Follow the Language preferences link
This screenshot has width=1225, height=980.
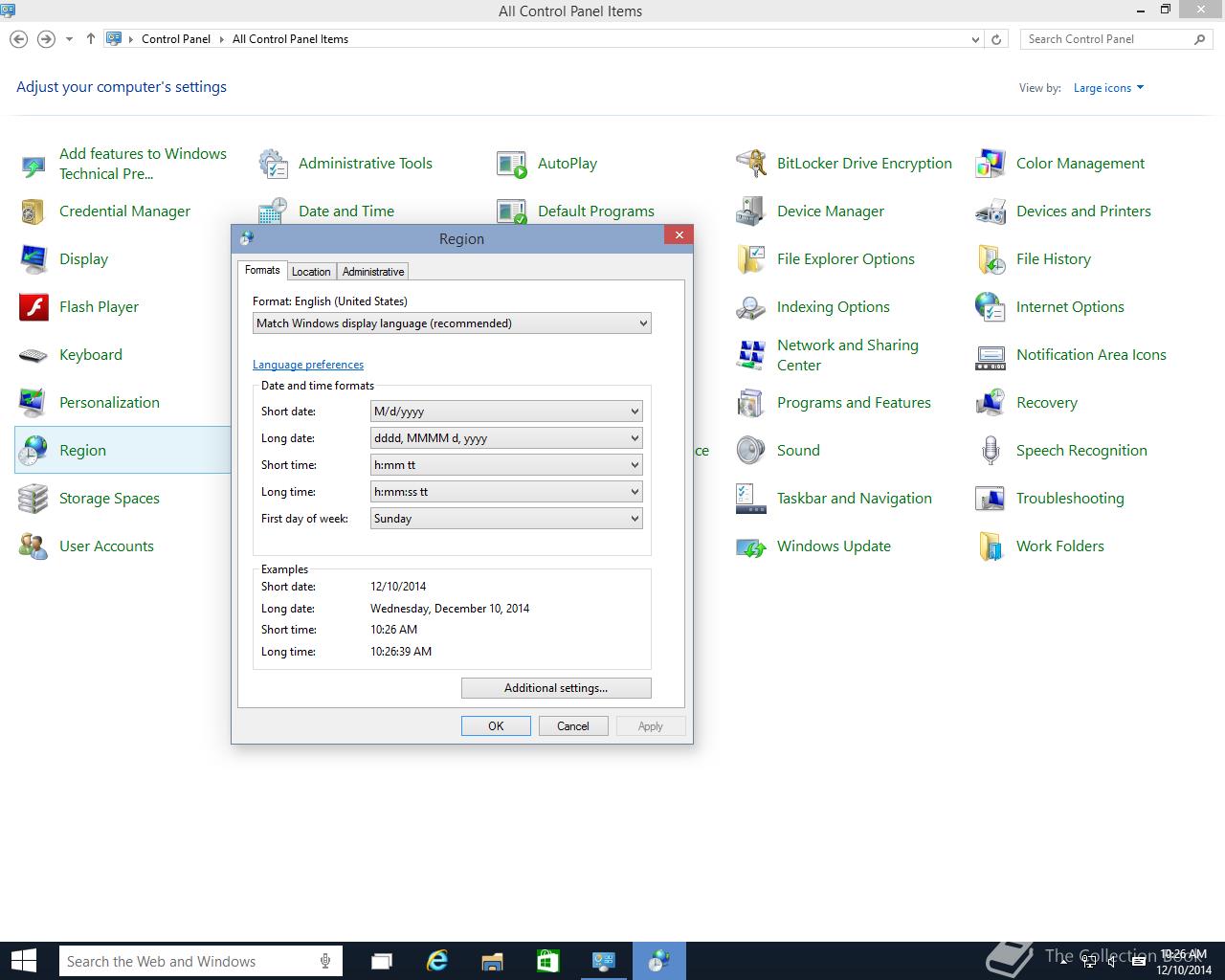tap(308, 365)
